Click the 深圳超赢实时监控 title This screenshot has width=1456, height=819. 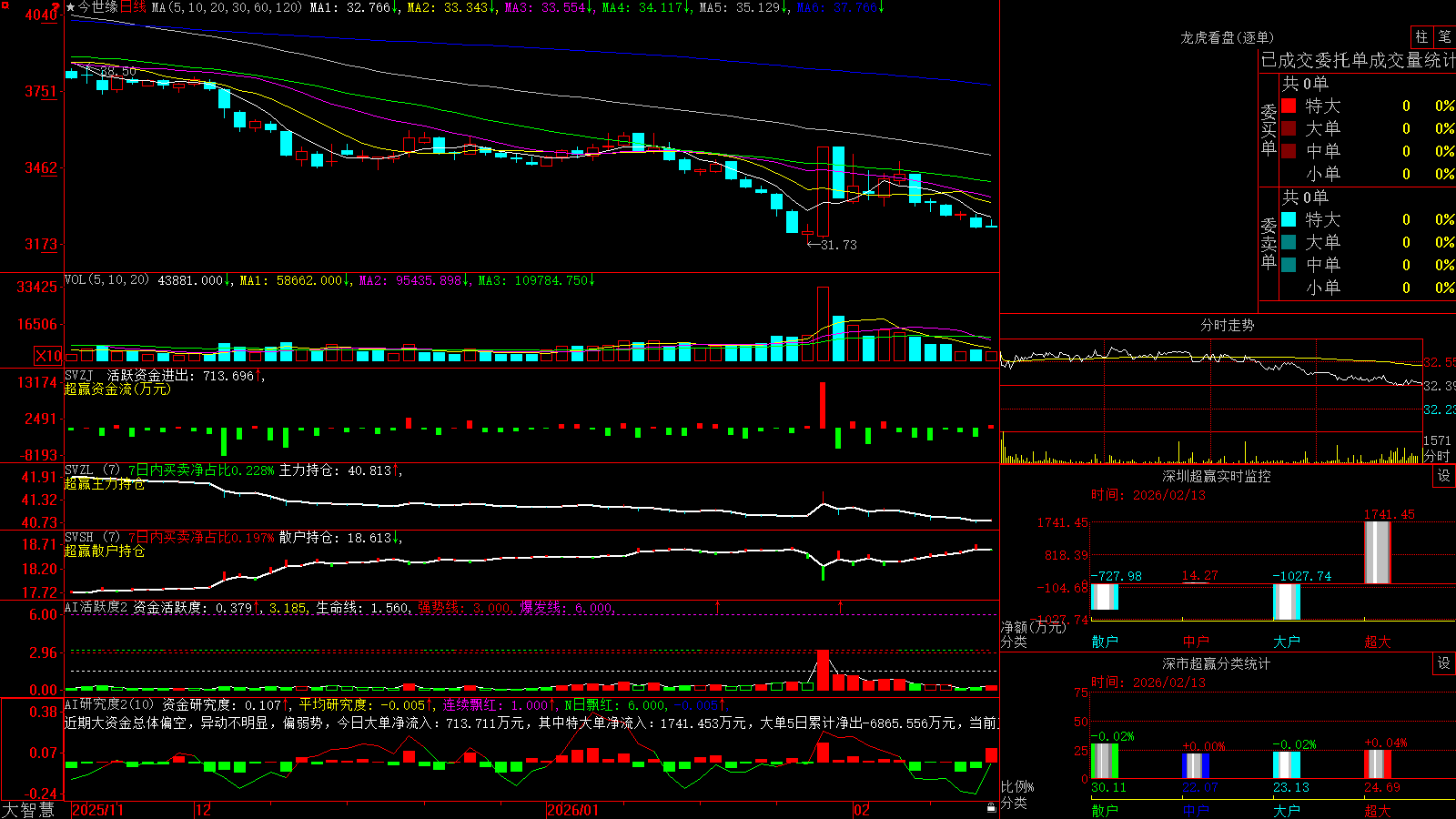[1217, 476]
